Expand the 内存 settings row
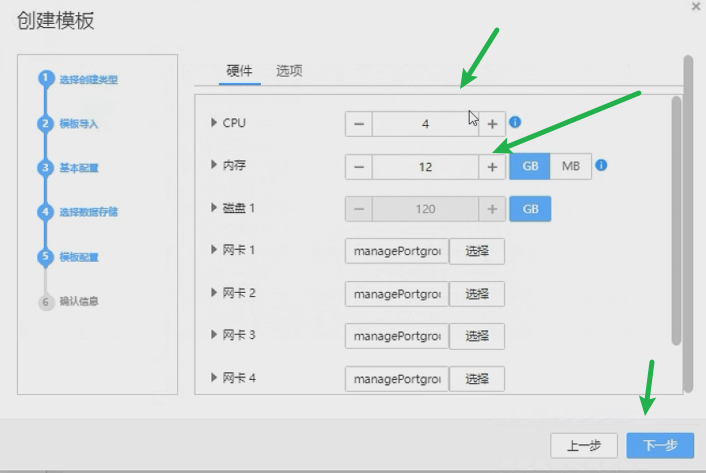This screenshot has height=473, width=706. (x=214, y=166)
